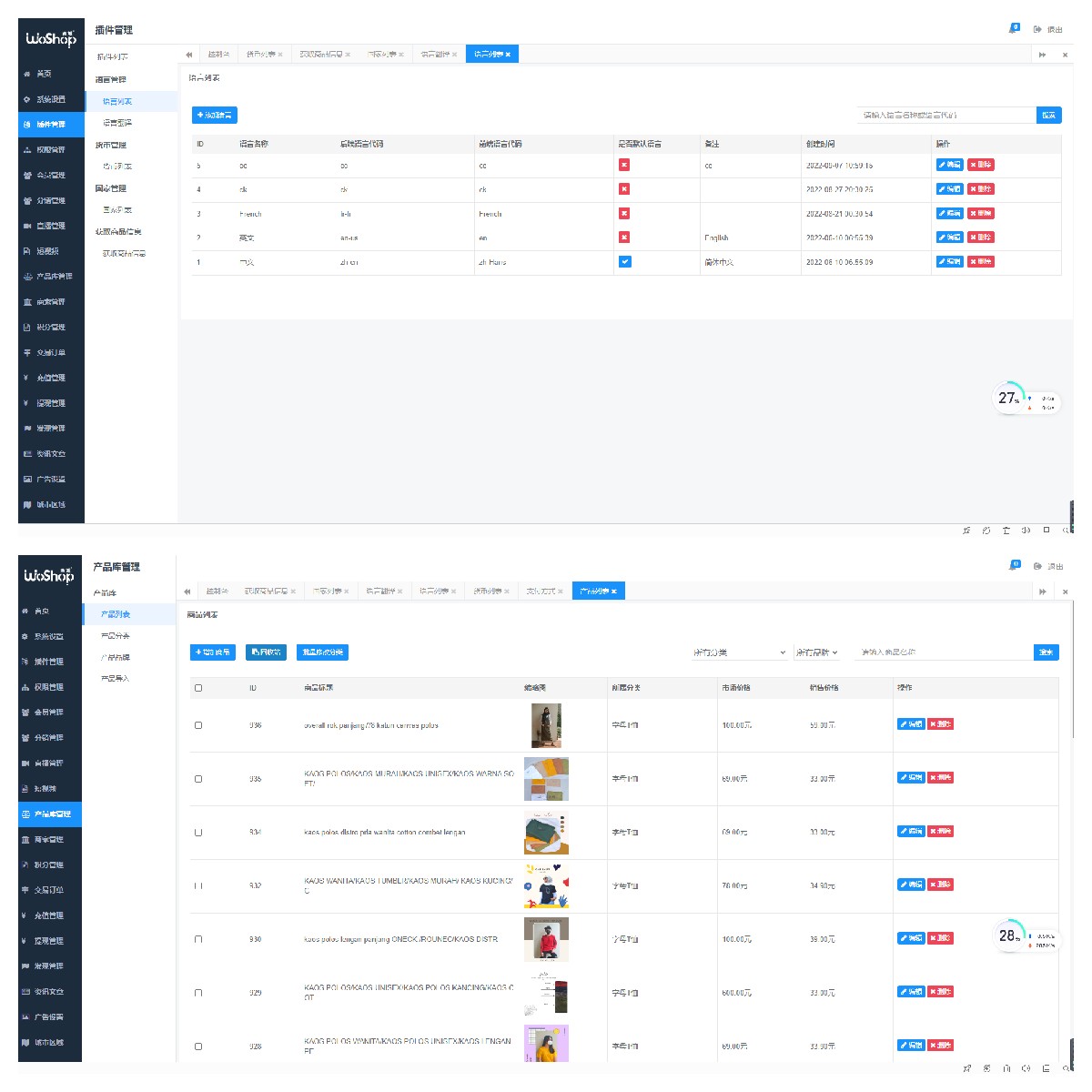Close the active 产品列表 tab via its x
Image resolution: width=1092 pixels, height=1092 pixels.
click(x=614, y=591)
